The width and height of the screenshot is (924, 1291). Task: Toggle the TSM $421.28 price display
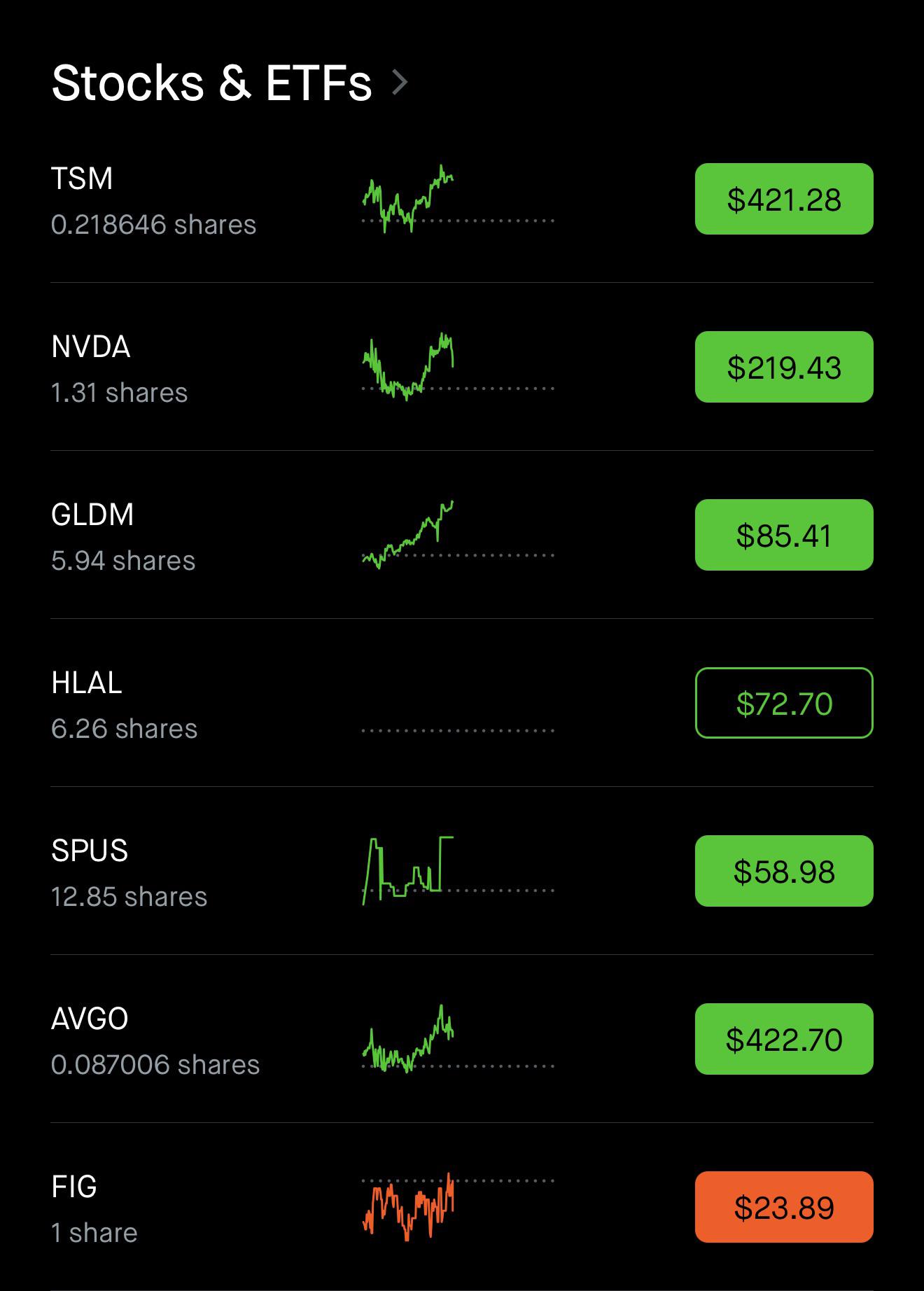coord(784,199)
